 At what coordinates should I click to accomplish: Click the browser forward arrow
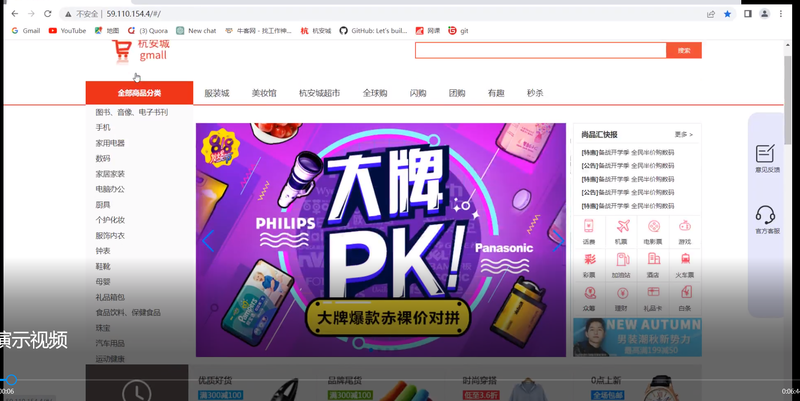(x=31, y=14)
